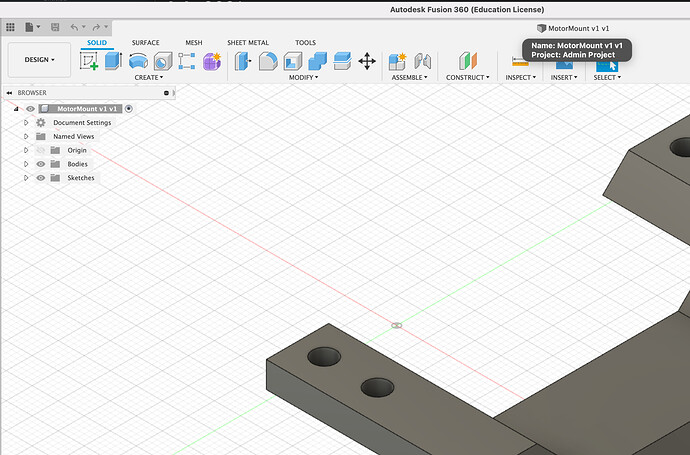Switch to the SHEET METAL tab
This screenshot has width=690, height=455.
(x=248, y=43)
